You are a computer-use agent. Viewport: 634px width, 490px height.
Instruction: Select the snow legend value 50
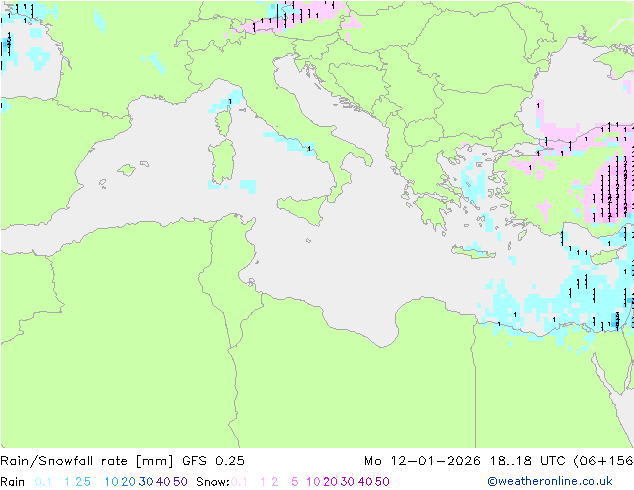pos(383,482)
